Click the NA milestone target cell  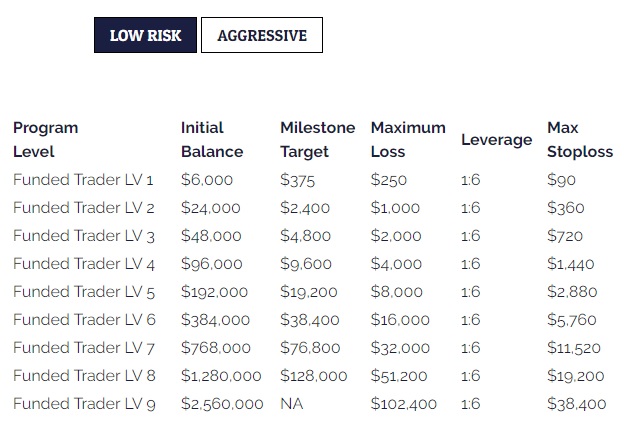(x=291, y=404)
